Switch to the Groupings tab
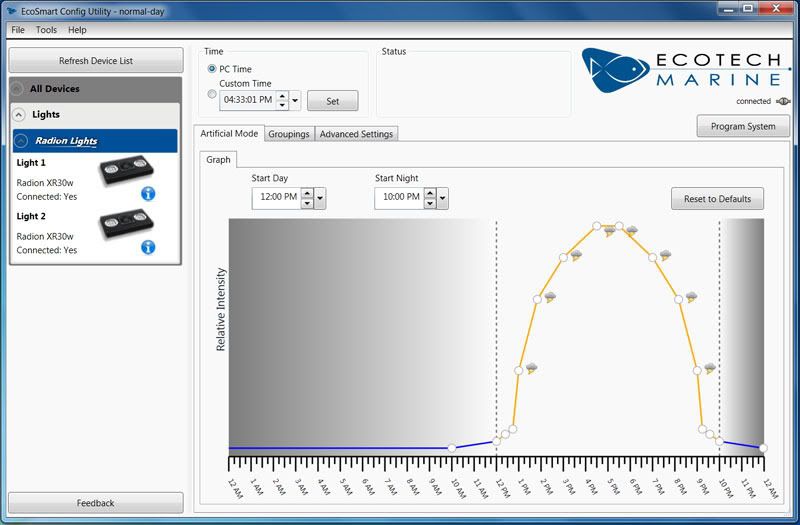The width and height of the screenshot is (800, 525). click(288, 134)
